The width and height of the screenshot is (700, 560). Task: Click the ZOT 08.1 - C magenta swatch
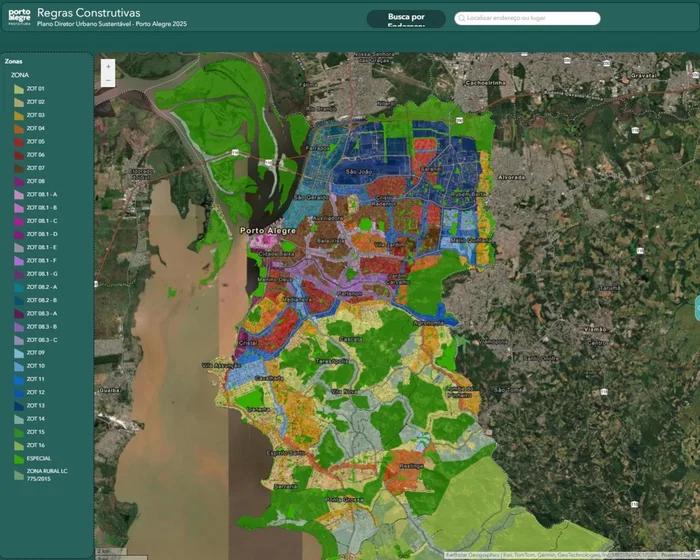pyautogui.click(x=19, y=221)
